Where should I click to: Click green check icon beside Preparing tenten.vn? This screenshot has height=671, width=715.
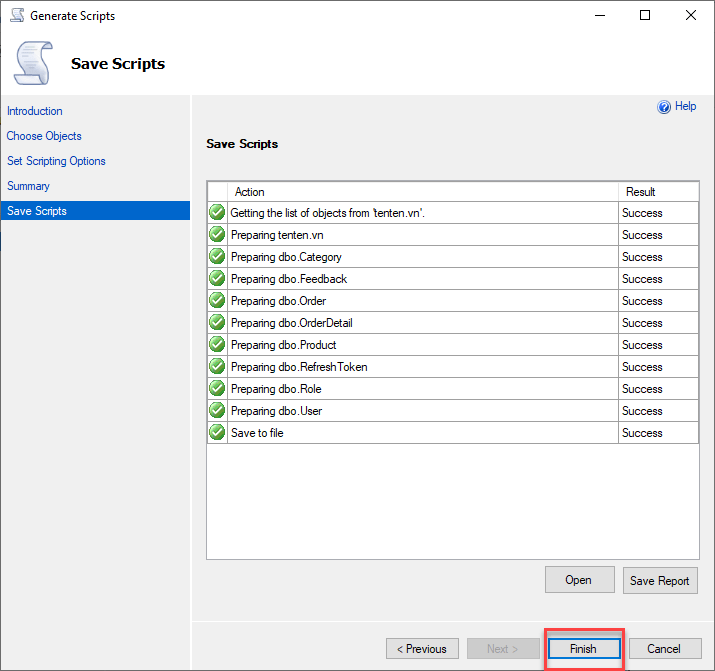point(217,234)
